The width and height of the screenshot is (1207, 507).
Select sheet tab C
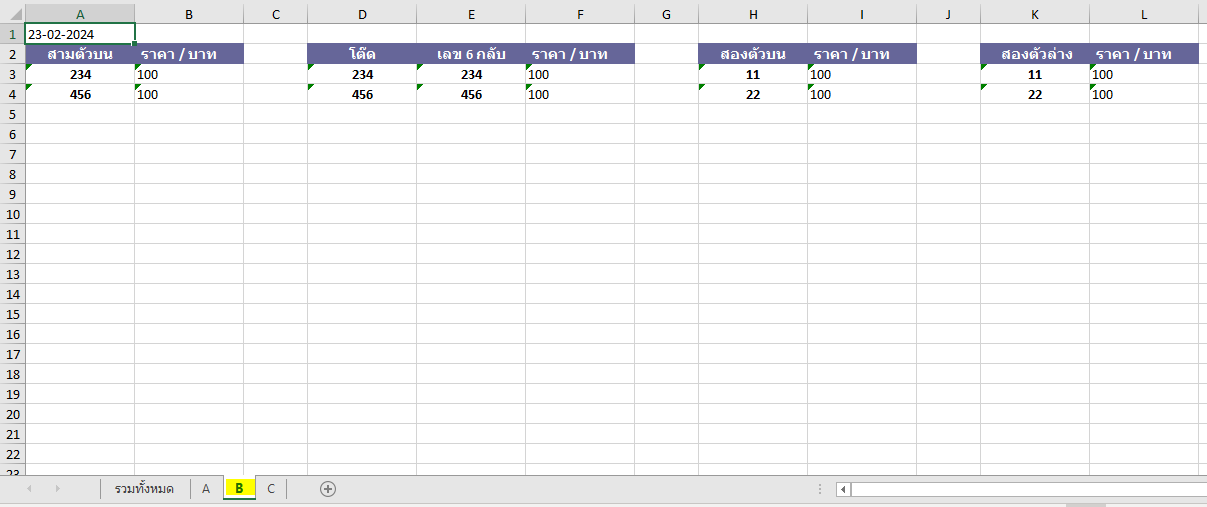pos(270,489)
